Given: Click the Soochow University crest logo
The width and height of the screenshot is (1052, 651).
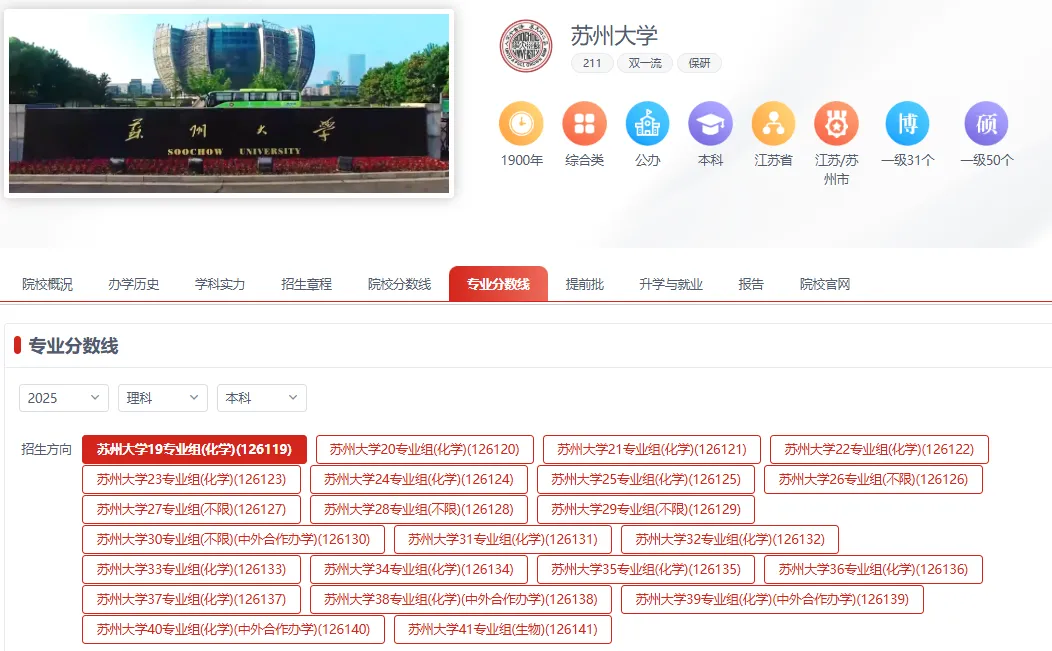Looking at the screenshot, I should 526,46.
